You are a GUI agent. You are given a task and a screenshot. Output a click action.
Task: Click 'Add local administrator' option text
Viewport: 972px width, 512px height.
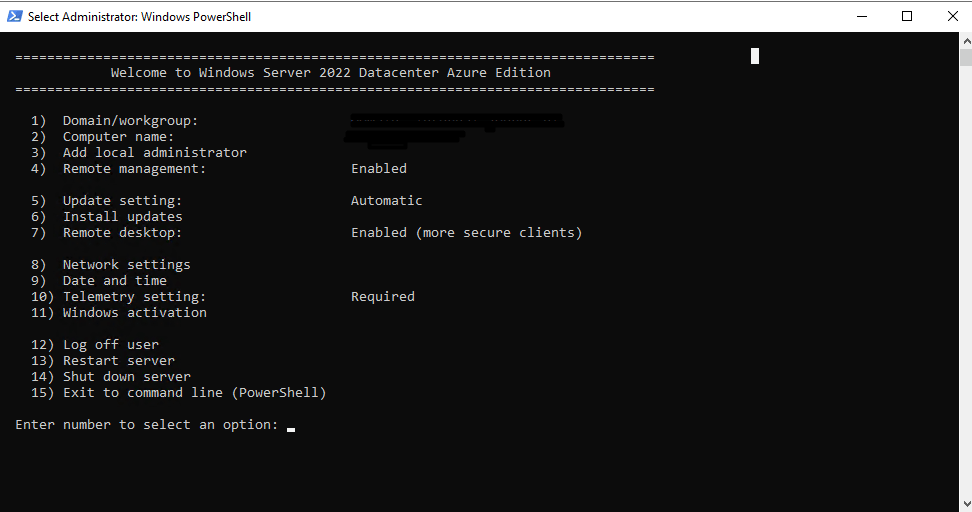154,152
